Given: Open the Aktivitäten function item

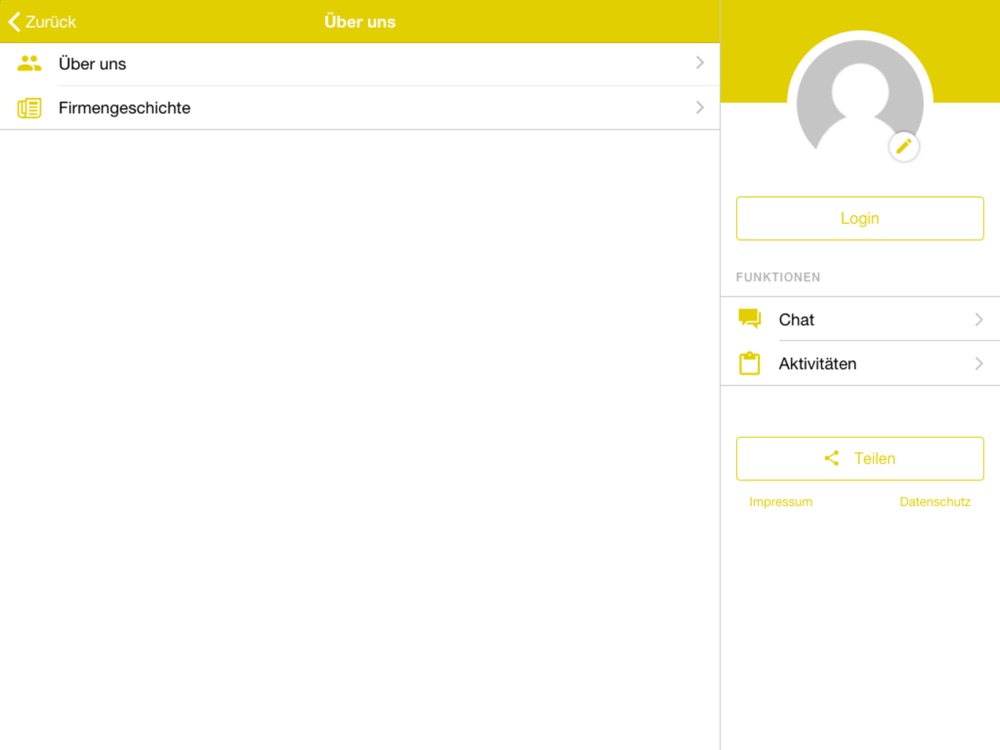Looking at the screenshot, I should click(x=860, y=364).
